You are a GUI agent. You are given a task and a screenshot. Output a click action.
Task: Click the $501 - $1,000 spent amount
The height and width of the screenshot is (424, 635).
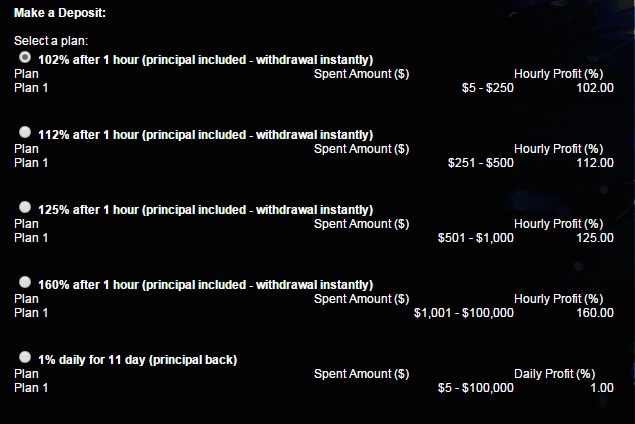476,238
